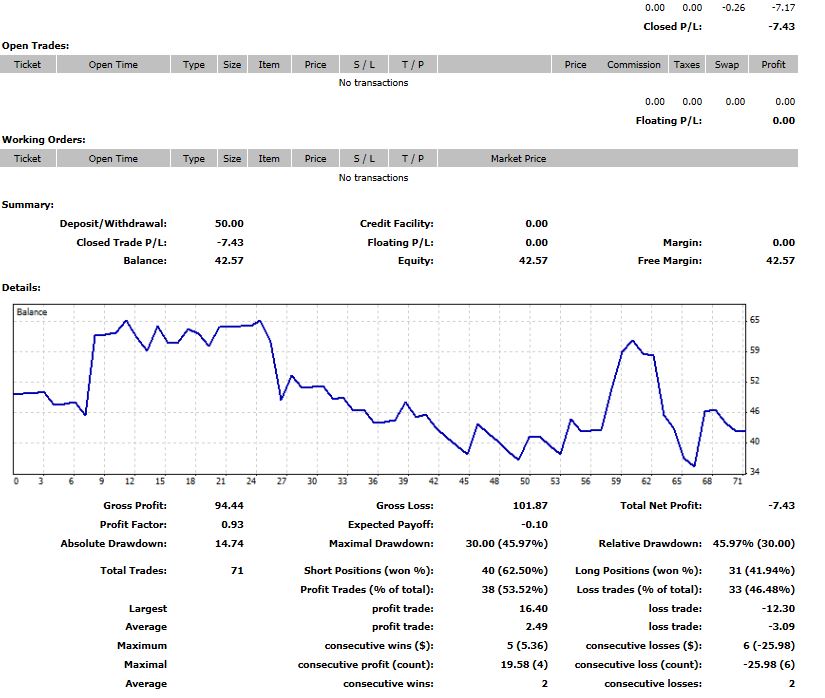The image size is (825, 698).
Task: Select the T / P header in Working Orders
Action: point(412,158)
